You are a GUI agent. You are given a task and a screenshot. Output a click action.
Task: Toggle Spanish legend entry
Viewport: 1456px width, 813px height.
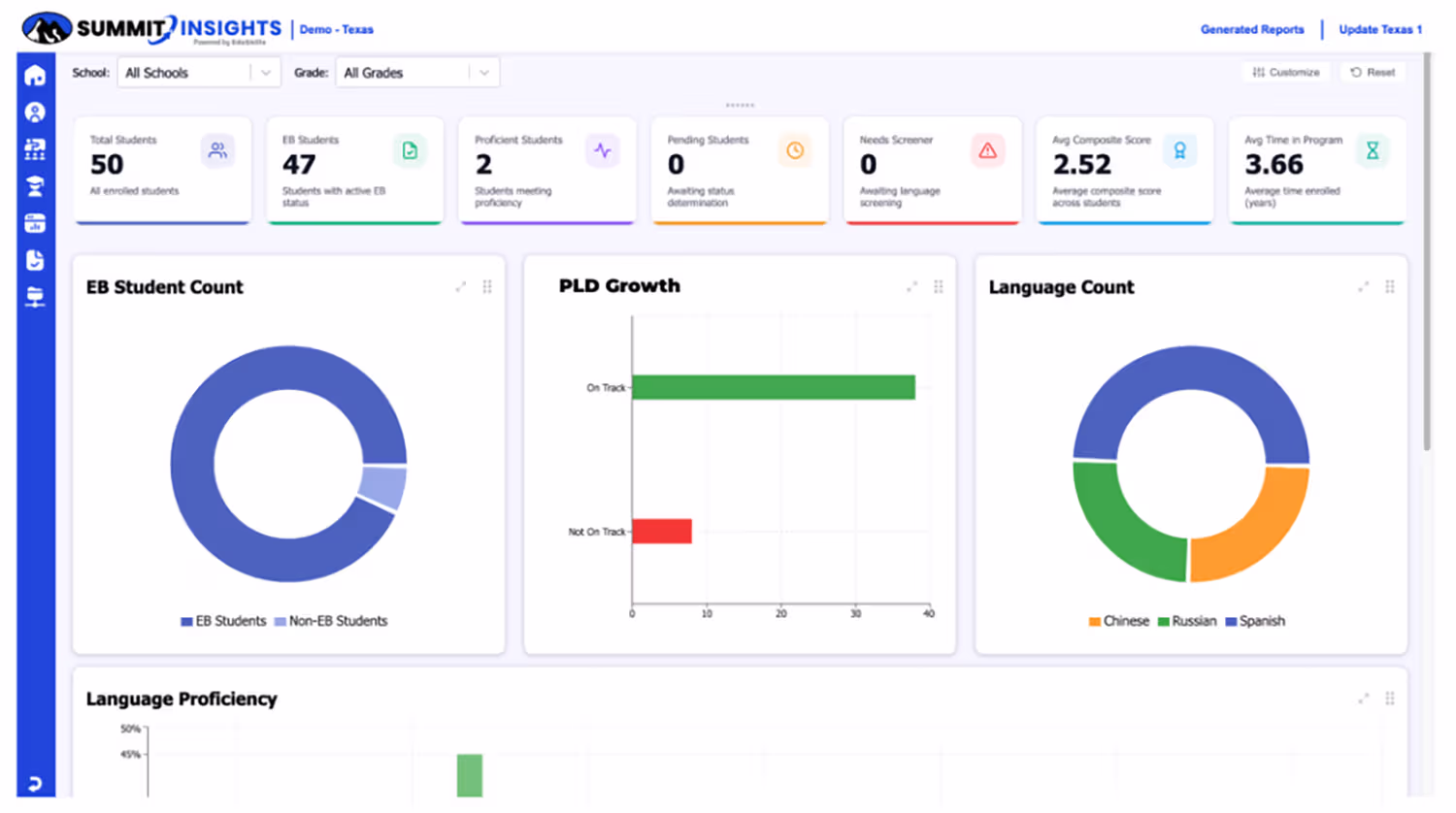(1255, 621)
